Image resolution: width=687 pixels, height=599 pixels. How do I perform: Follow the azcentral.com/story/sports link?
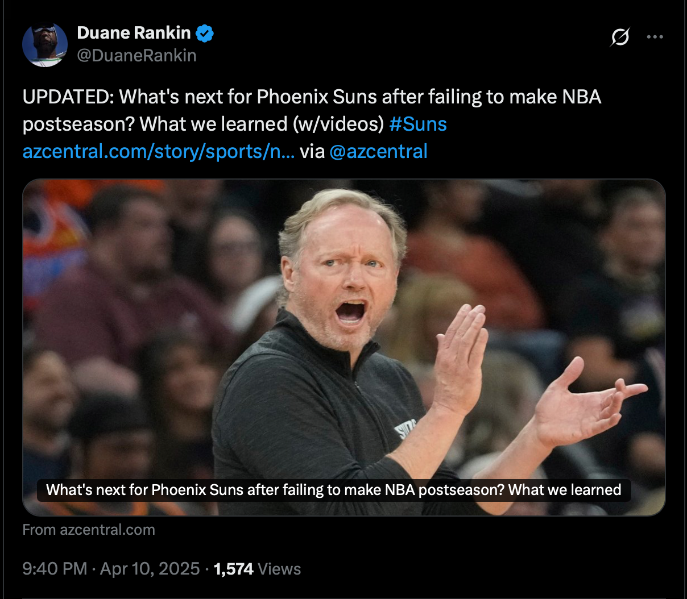[159, 152]
